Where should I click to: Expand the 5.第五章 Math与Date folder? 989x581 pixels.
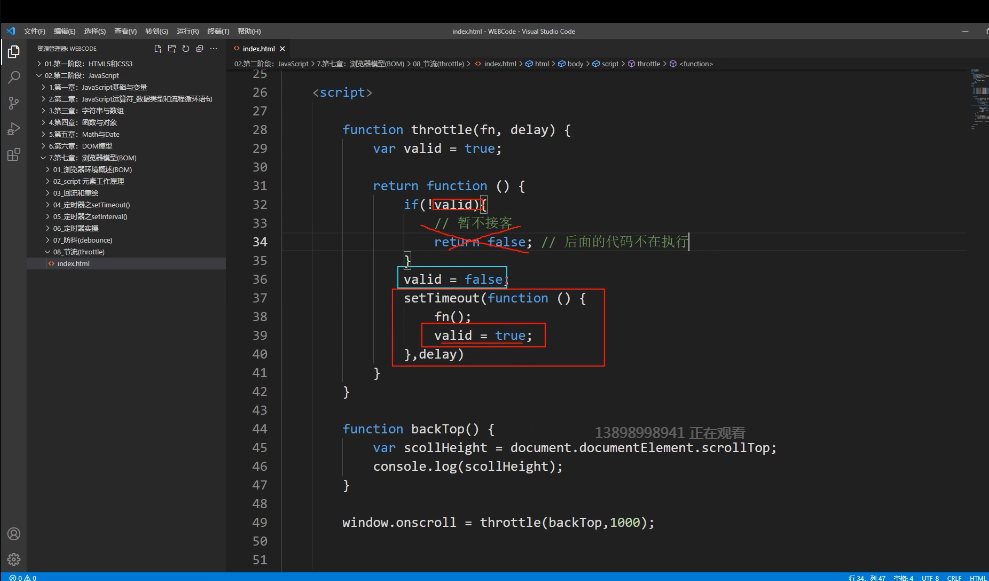pos(126,134)
